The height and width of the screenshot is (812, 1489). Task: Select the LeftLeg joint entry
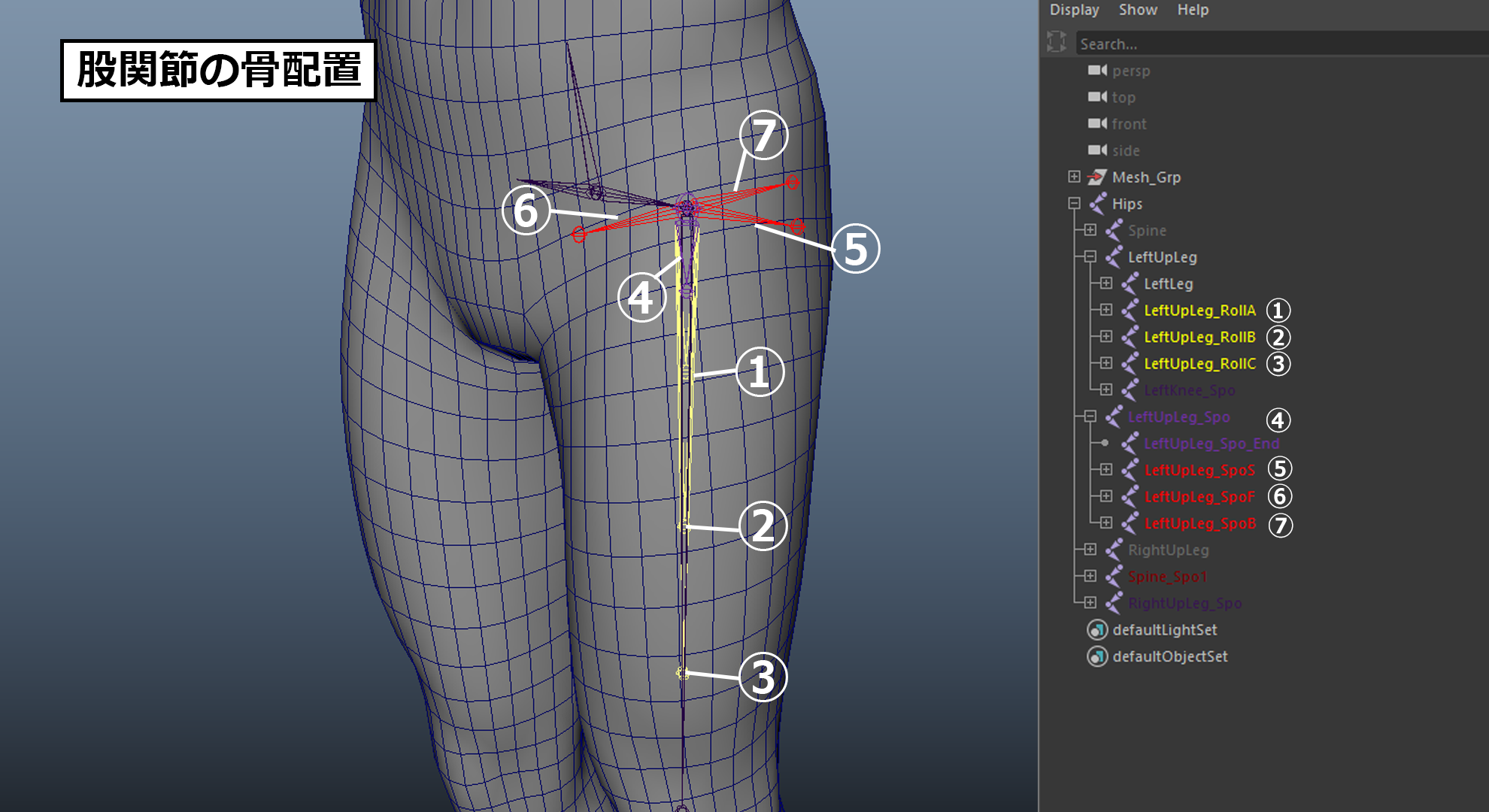(1168, 284)
